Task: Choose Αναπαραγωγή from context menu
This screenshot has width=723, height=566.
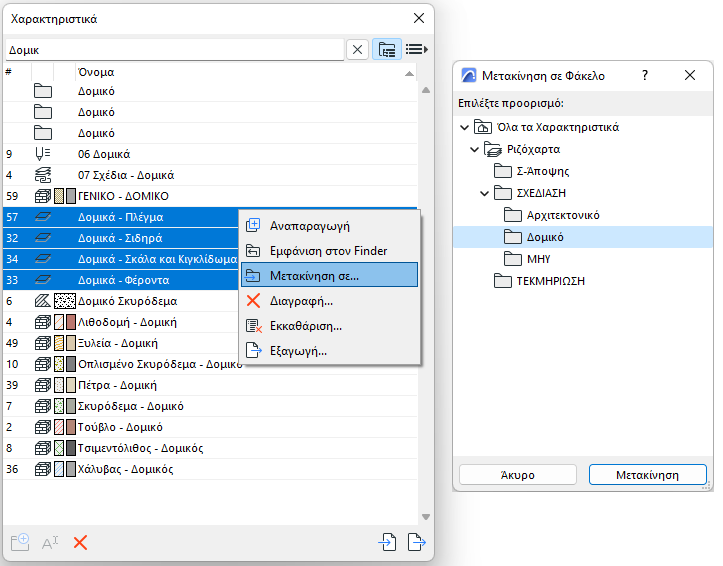Action: [x=329, y=226]
